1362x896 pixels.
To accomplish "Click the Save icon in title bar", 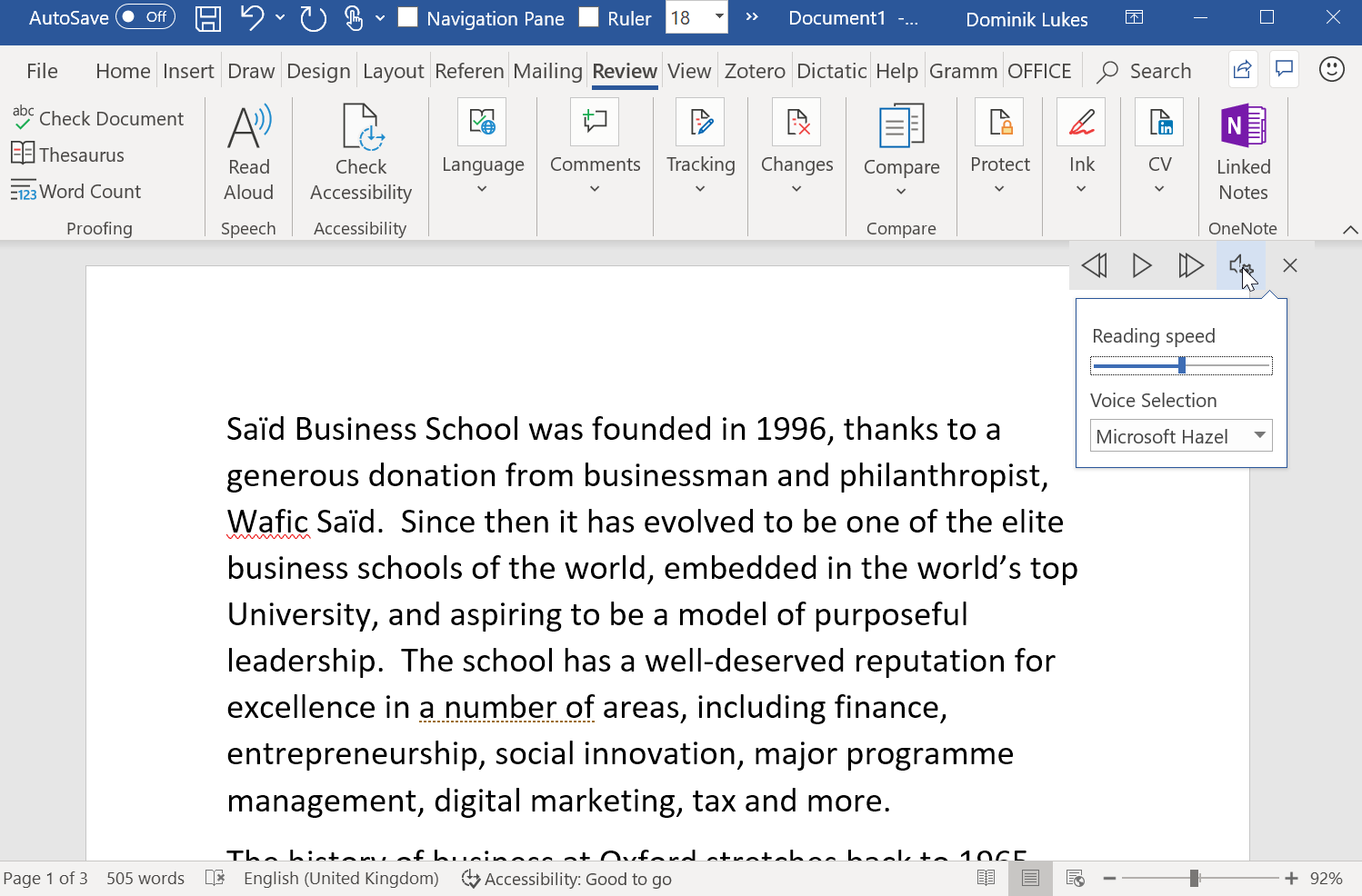I will click(x=208, y=18).
